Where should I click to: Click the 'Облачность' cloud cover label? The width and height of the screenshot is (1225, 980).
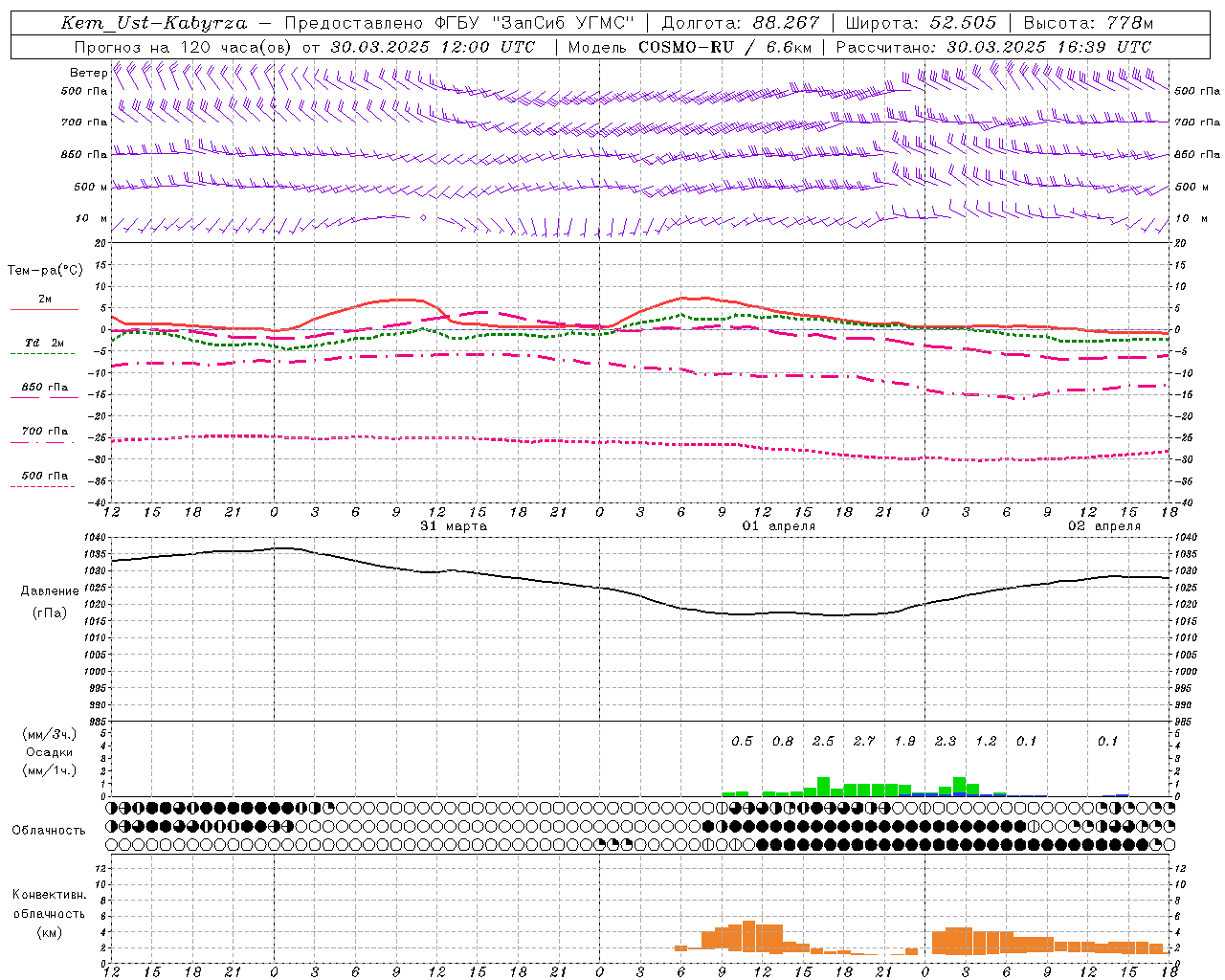click(49, 831)
